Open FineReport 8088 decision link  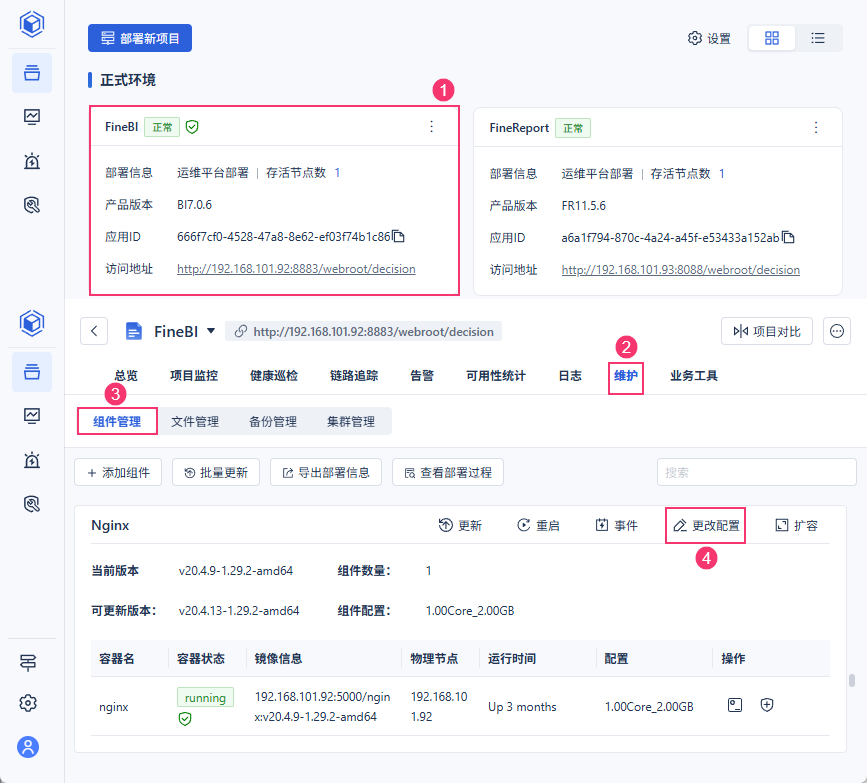tap(681, 270)
